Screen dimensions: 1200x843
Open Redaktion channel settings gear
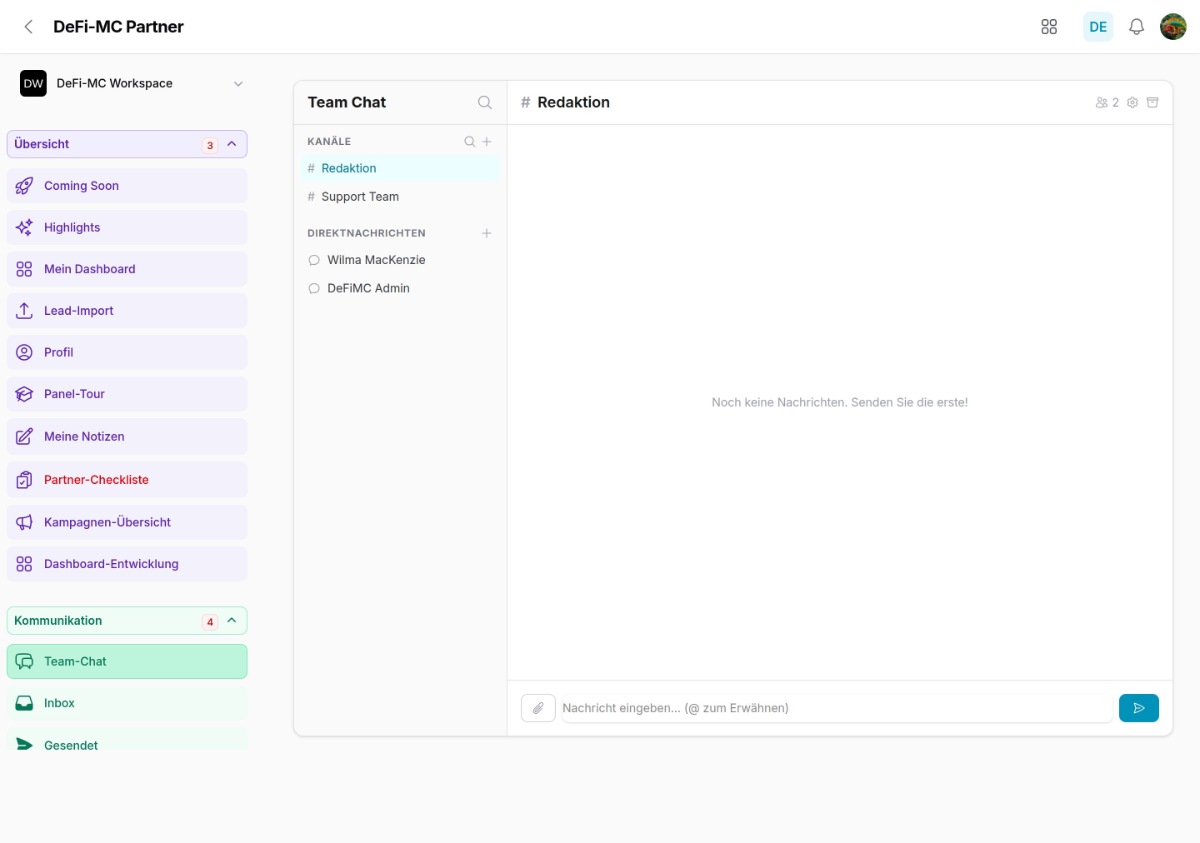(x=1132, y=102)
